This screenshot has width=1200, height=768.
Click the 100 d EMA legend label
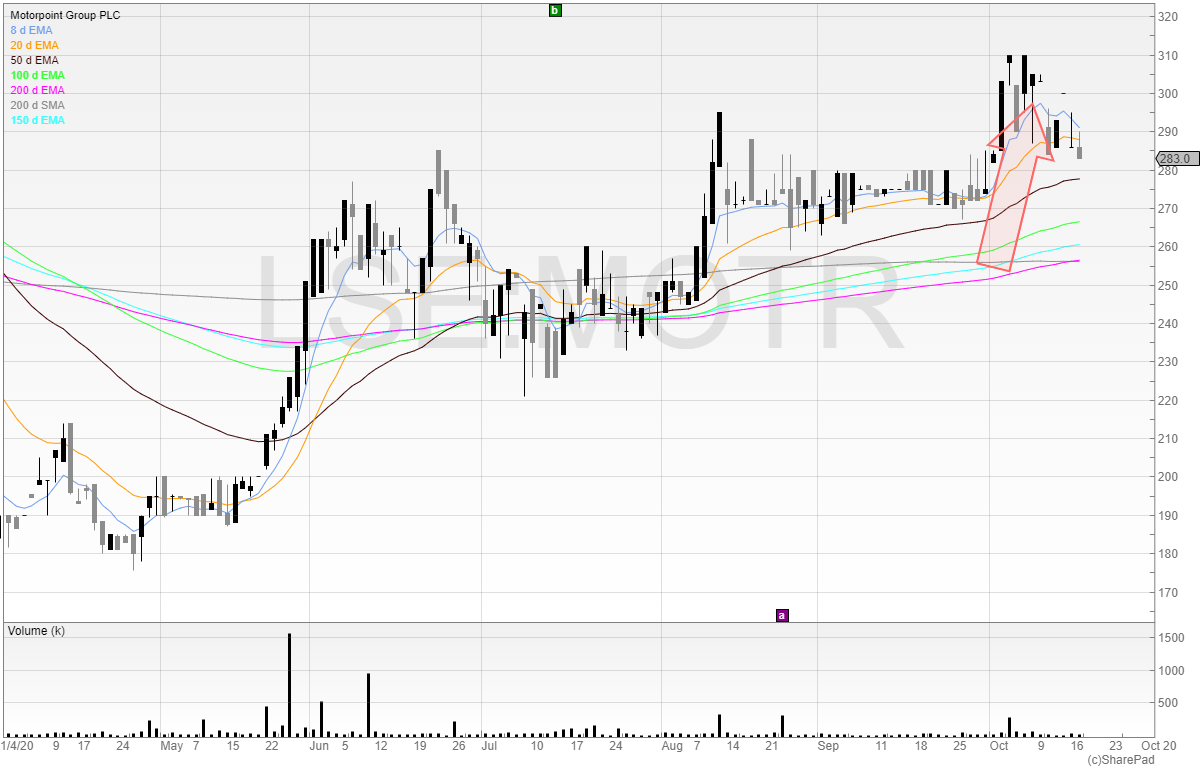[x=38, y=75]
